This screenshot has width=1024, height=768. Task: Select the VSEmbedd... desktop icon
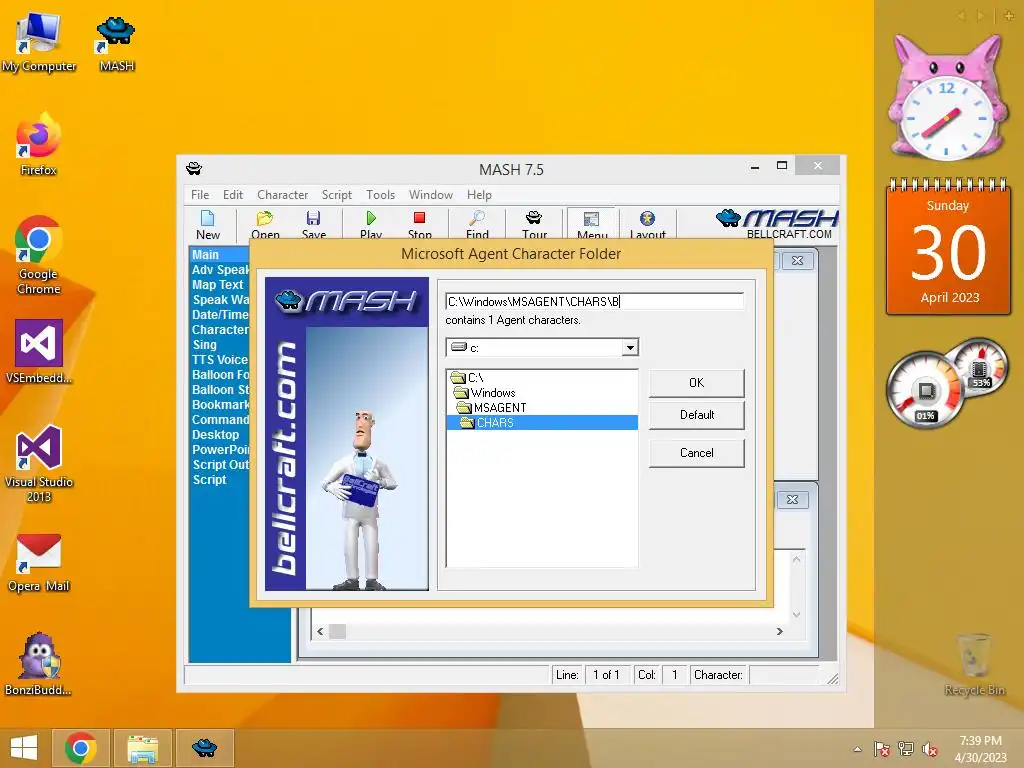(x=39, y=351)
